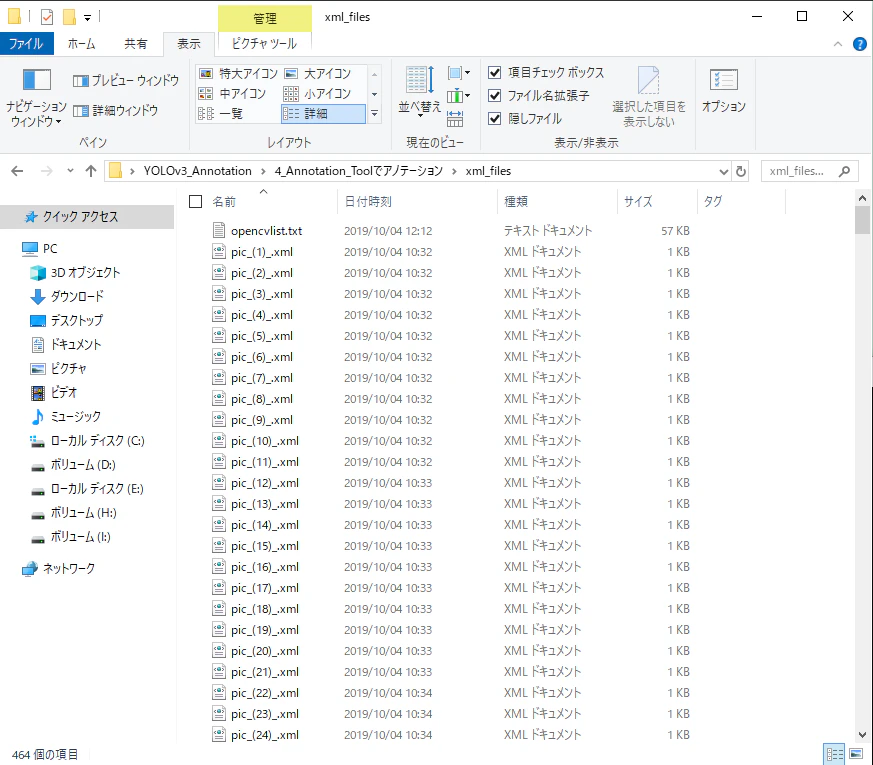Screen dimensions: 873x765
Task: Uncheck Hidden items (隠しファイル)
Action: [x=494, y=119]
